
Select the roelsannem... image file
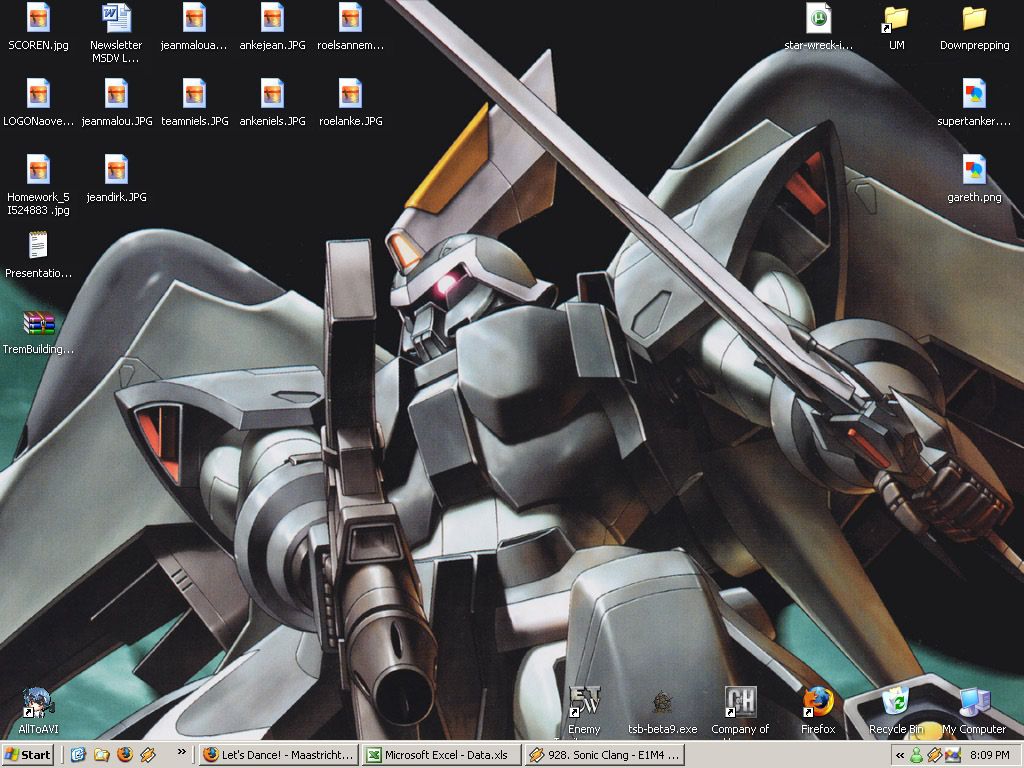(350, 26)
